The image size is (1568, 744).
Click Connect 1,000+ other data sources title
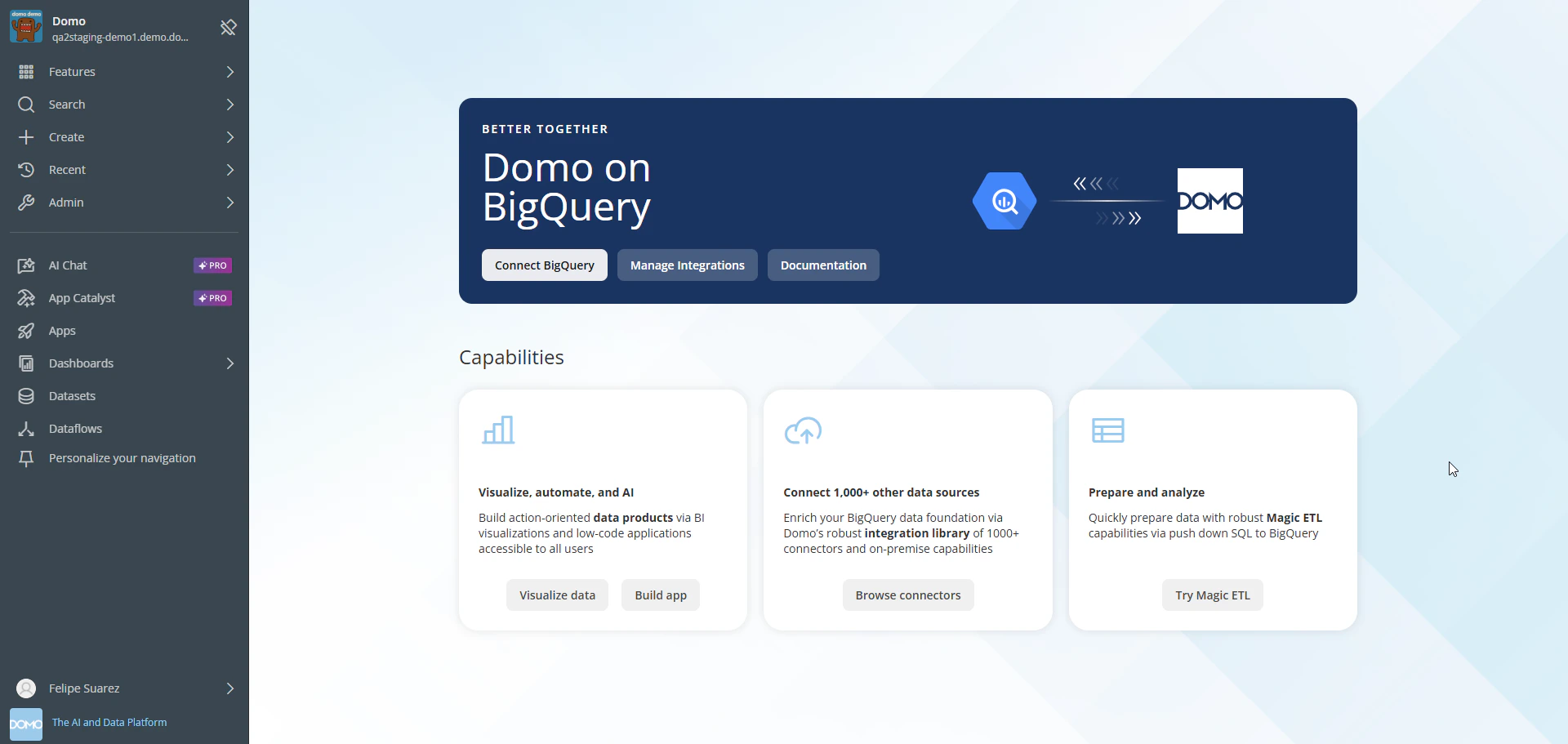pos(881,492)
